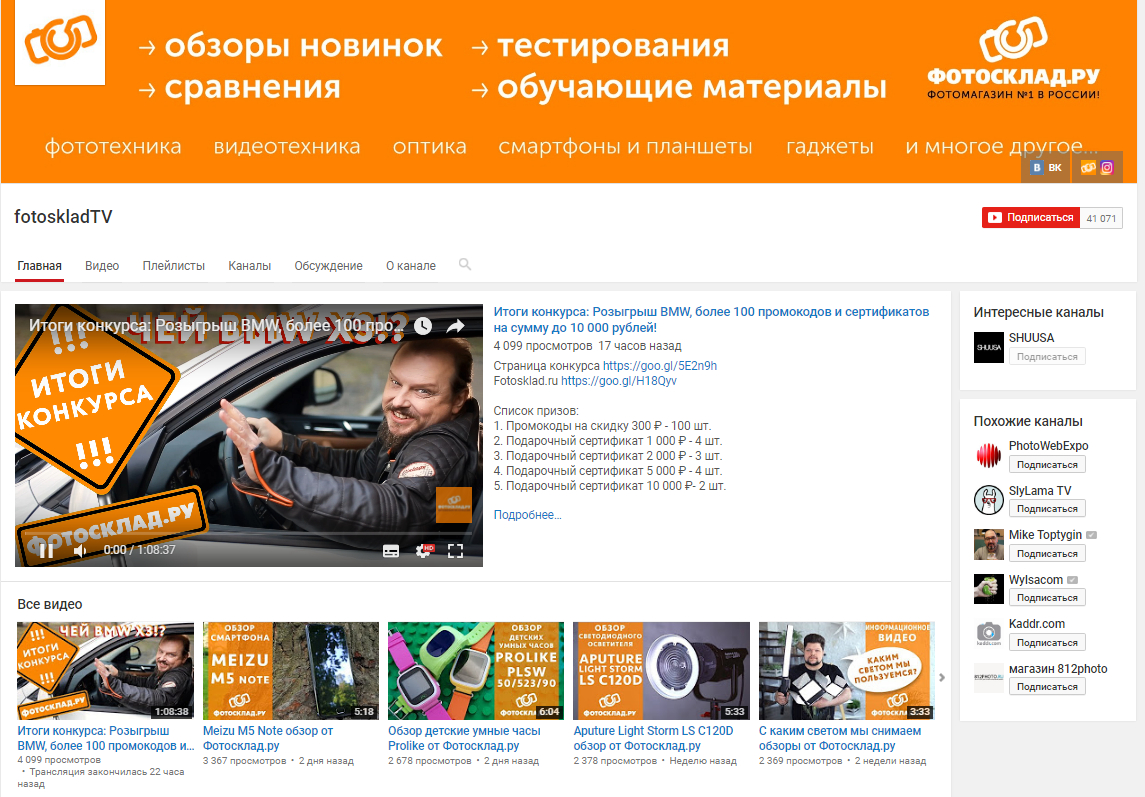Pause the playing video
Viewport: 1145px width, 797px height.
[45, 551]
